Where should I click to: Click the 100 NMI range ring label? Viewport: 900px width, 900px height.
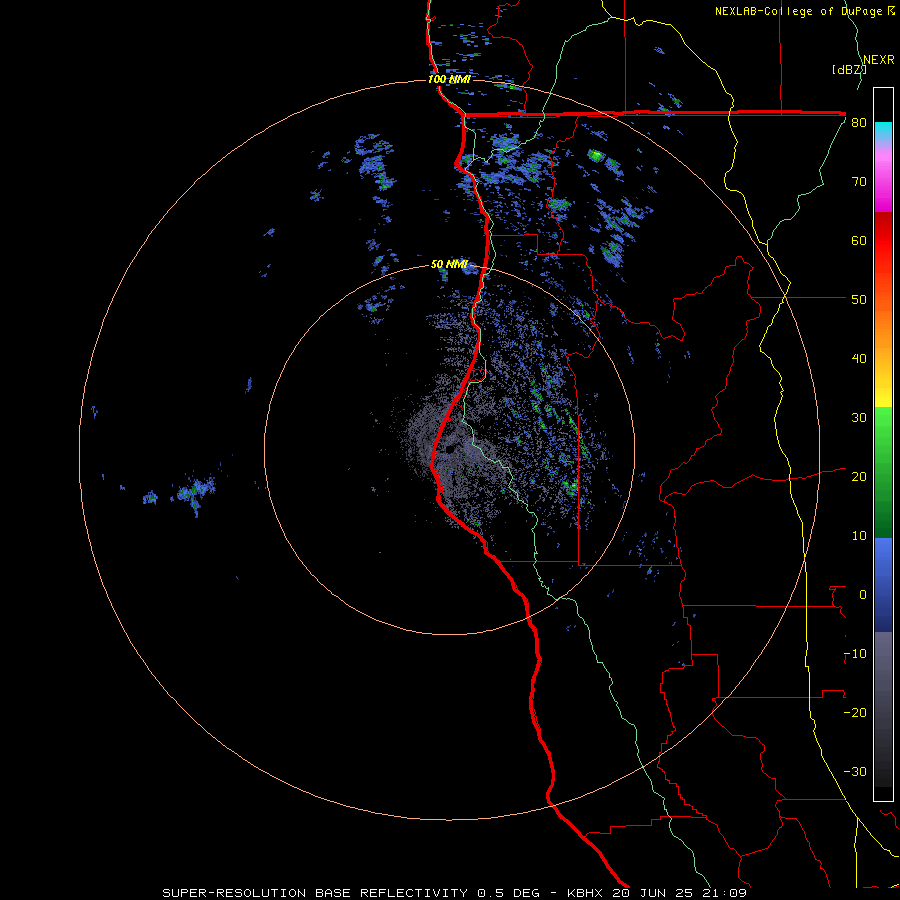point(449,79)
